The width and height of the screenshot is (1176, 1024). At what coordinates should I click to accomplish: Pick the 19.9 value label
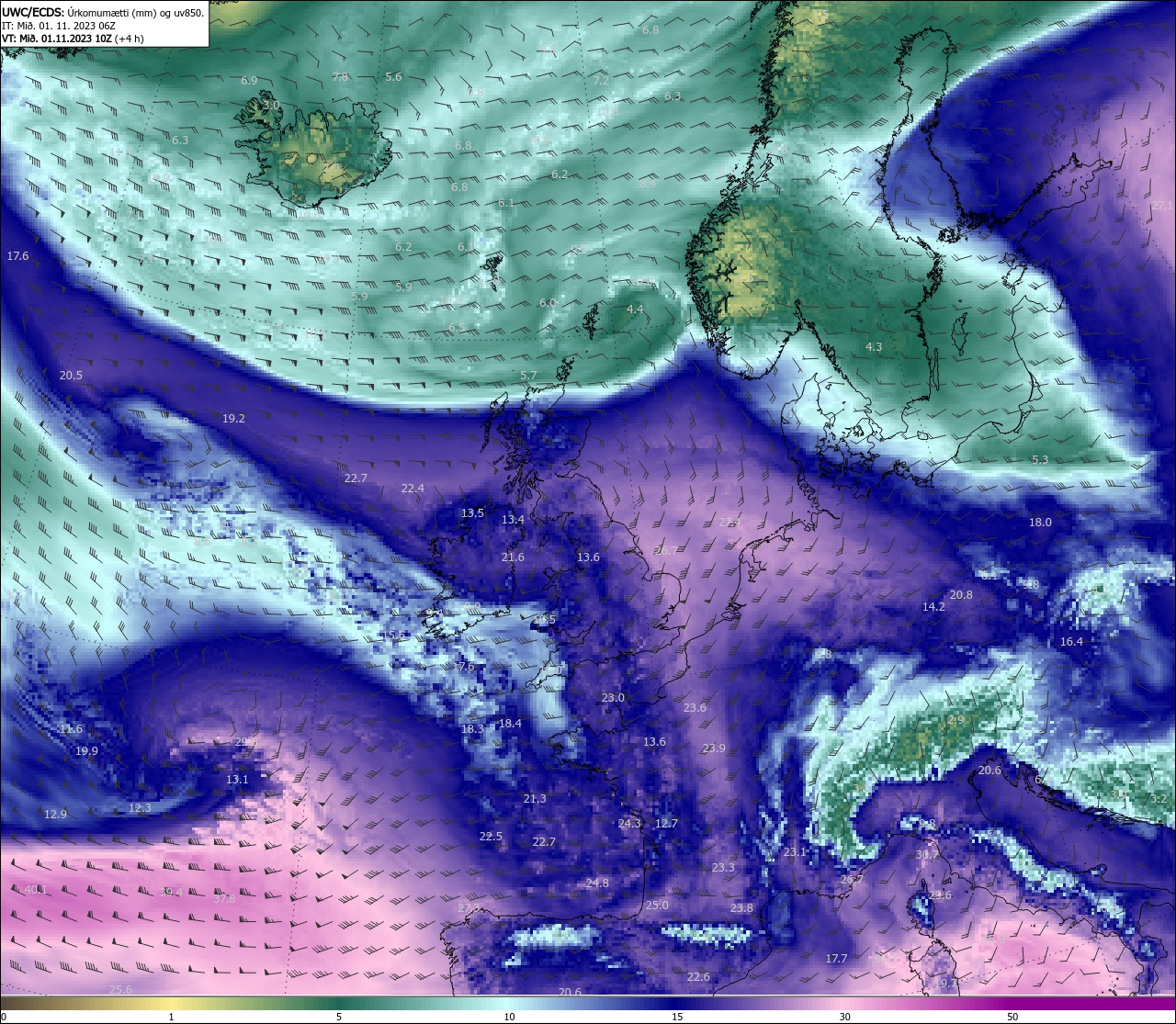coord(86,751)
